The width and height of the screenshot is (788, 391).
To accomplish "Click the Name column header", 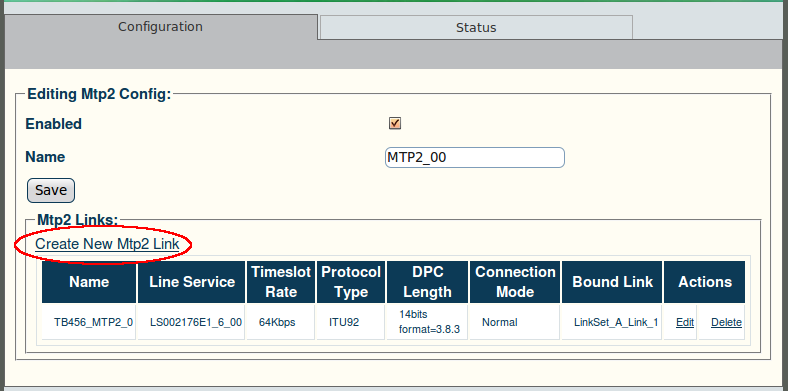I will pos(89,282).
